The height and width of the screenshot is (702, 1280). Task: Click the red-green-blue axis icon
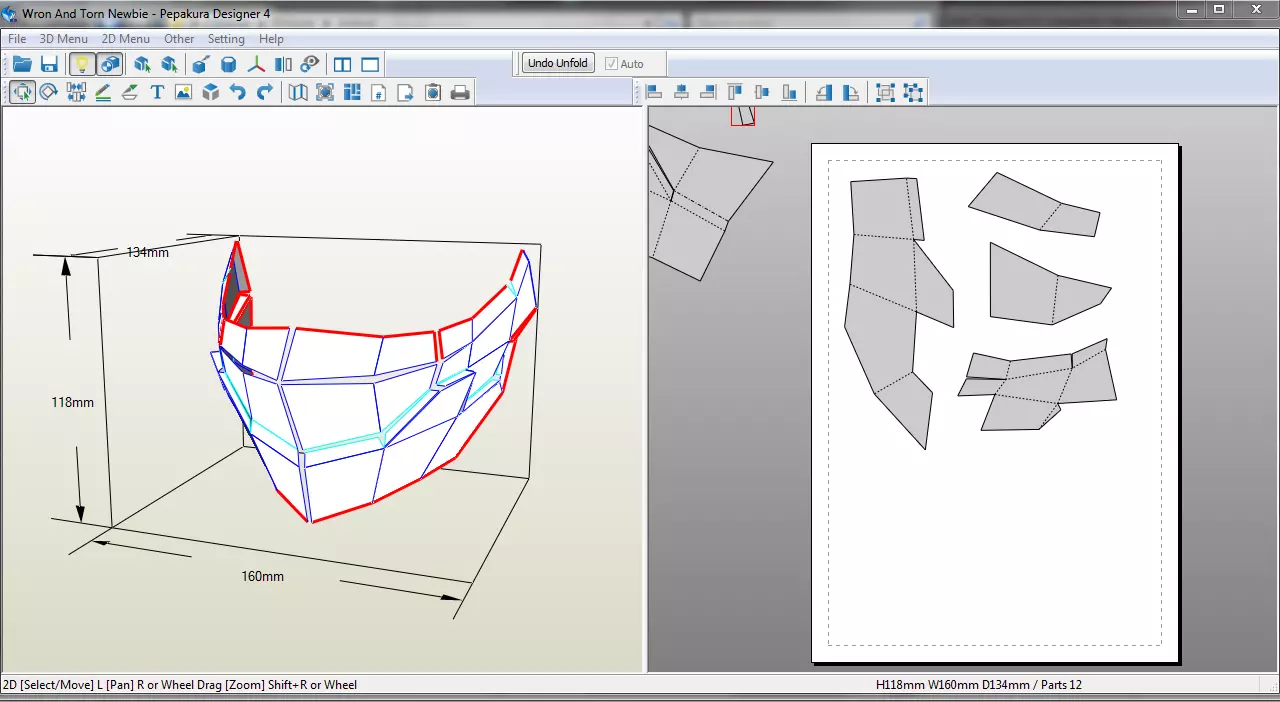(256, 65)
